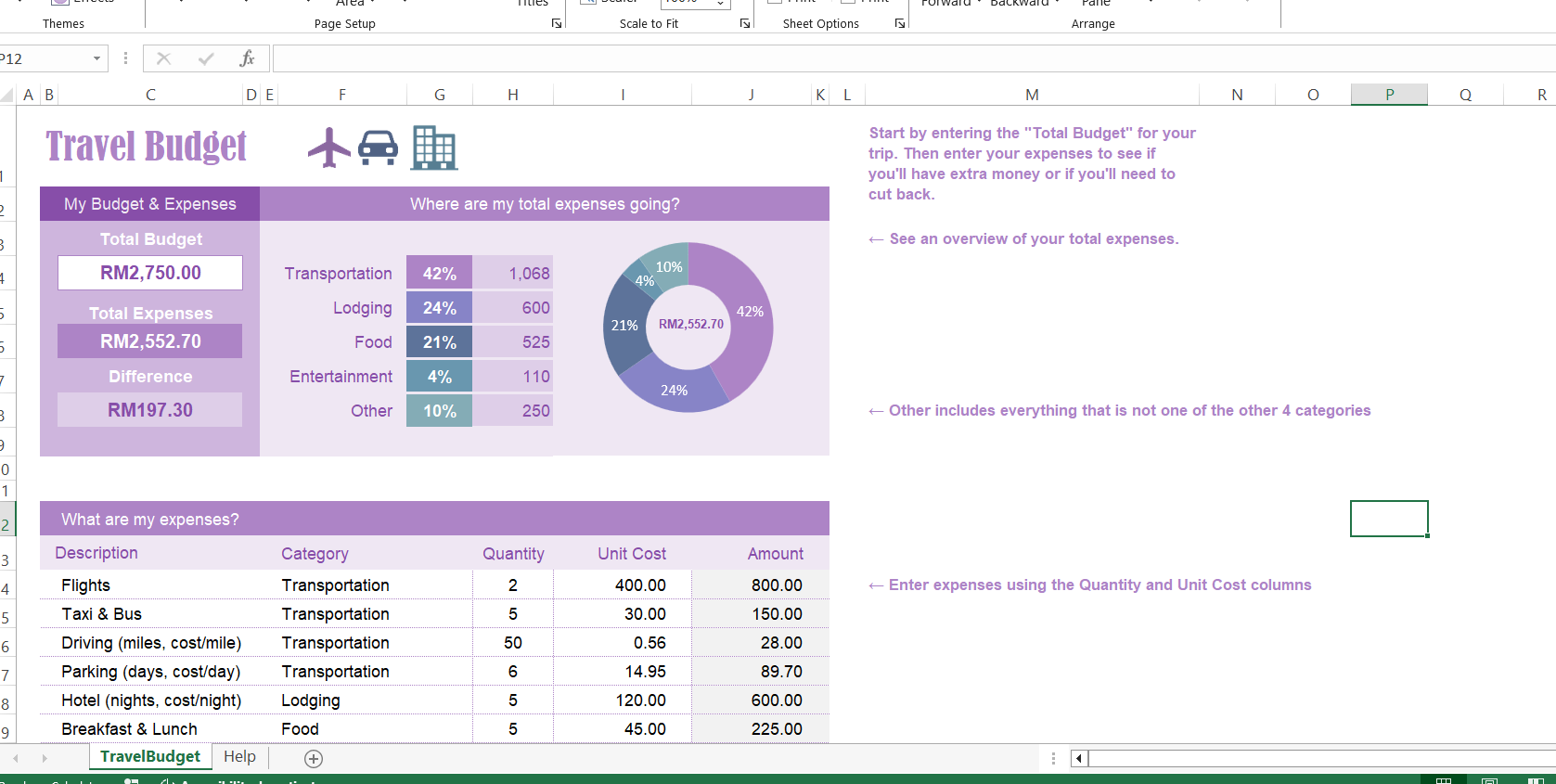
Task: Click the Travel Budget title
Action: tap(147, 147)
